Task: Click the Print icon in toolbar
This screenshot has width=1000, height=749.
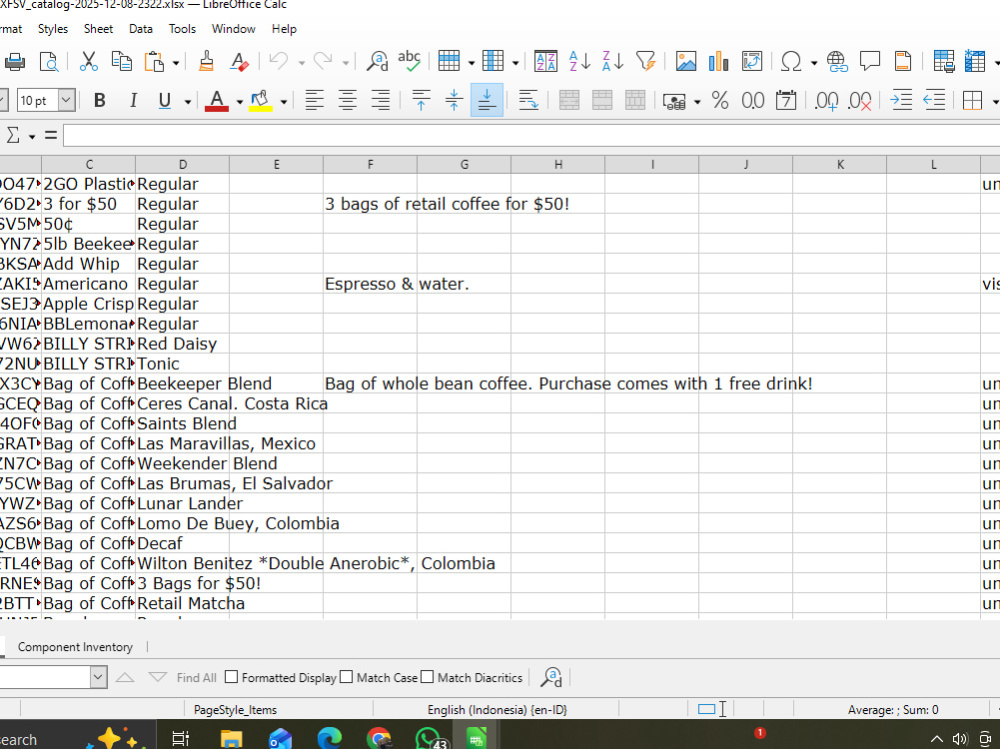Action: click(15, 62)
